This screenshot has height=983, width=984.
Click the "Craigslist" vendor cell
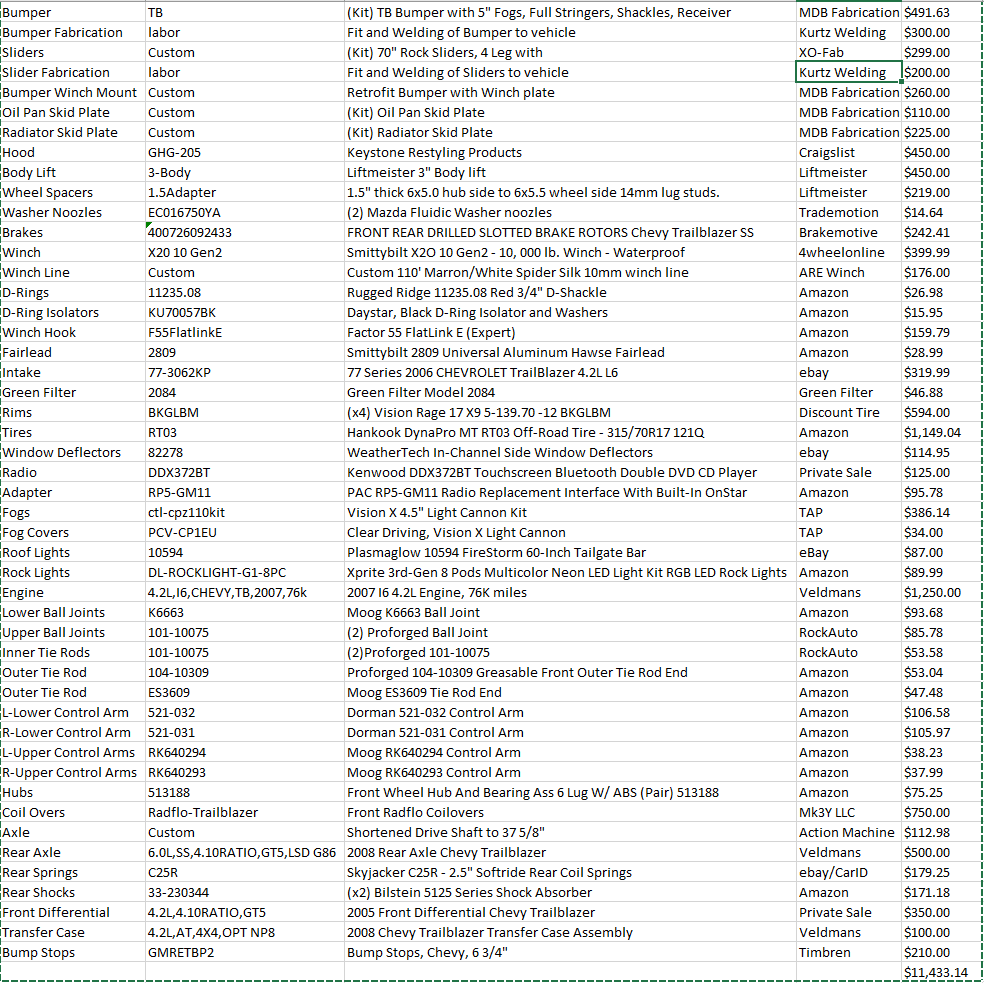848,153
